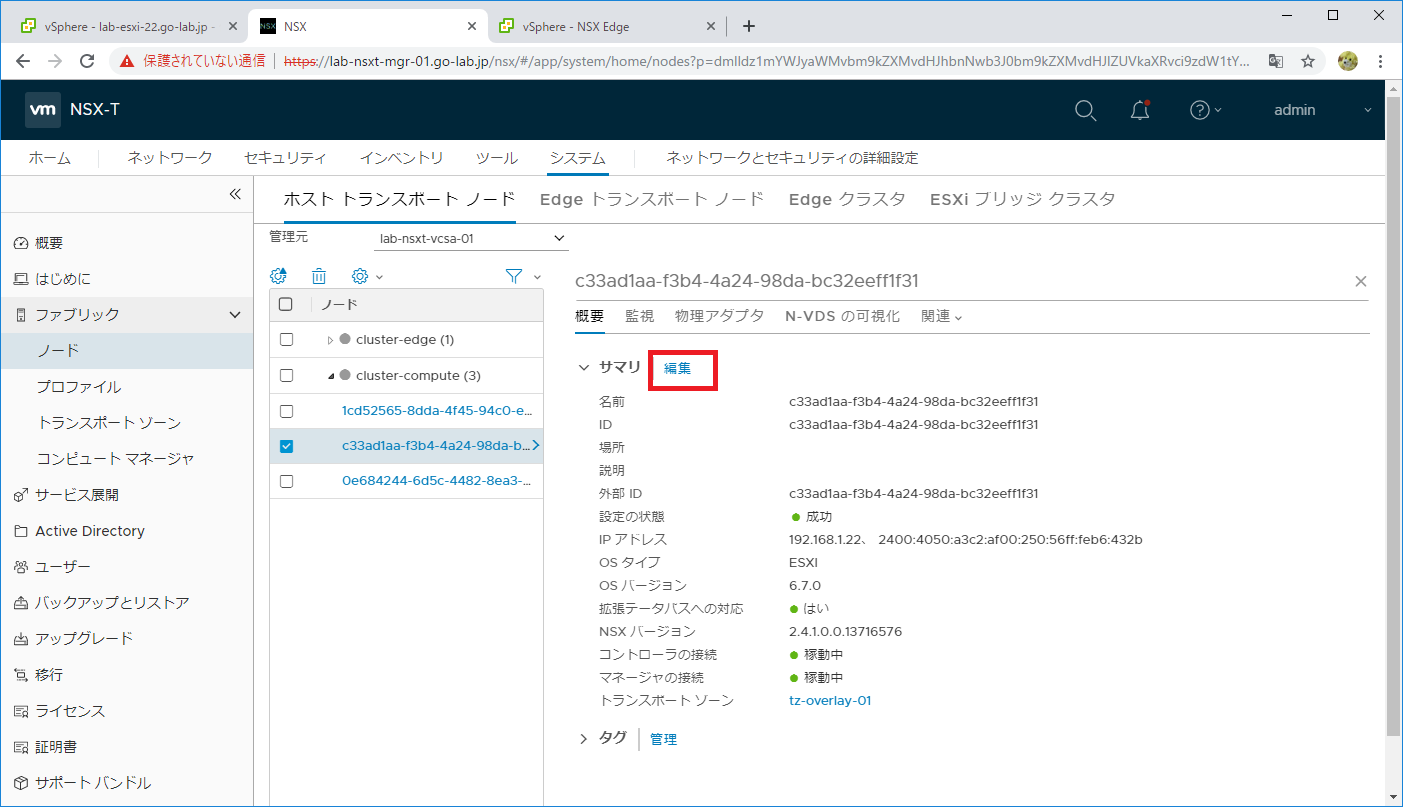Image resolution: width=1403 pixels, height=807 pixels.
Task: Open the Chrome three-dot menu
Action: (1382, 61)
